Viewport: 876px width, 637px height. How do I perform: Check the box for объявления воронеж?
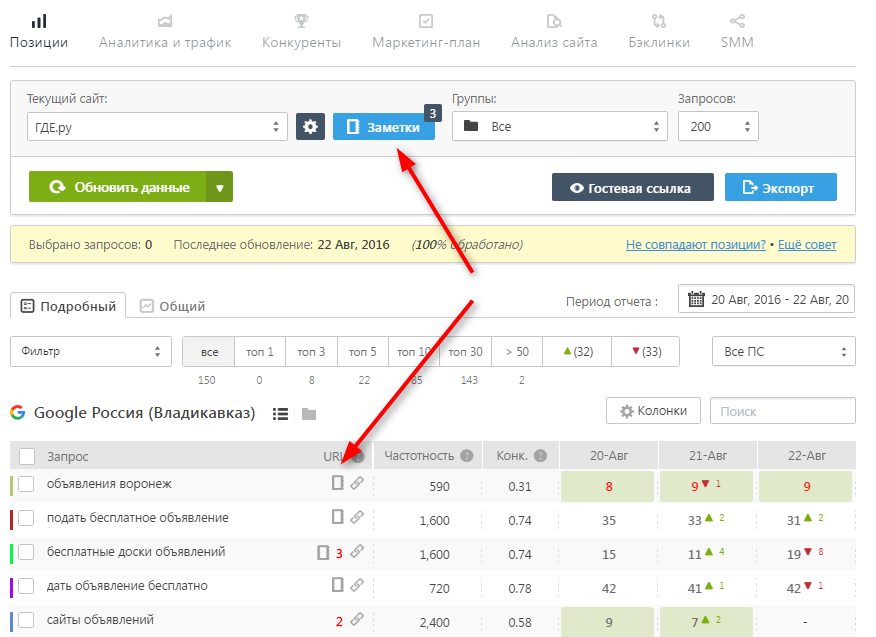click(26, 484)
